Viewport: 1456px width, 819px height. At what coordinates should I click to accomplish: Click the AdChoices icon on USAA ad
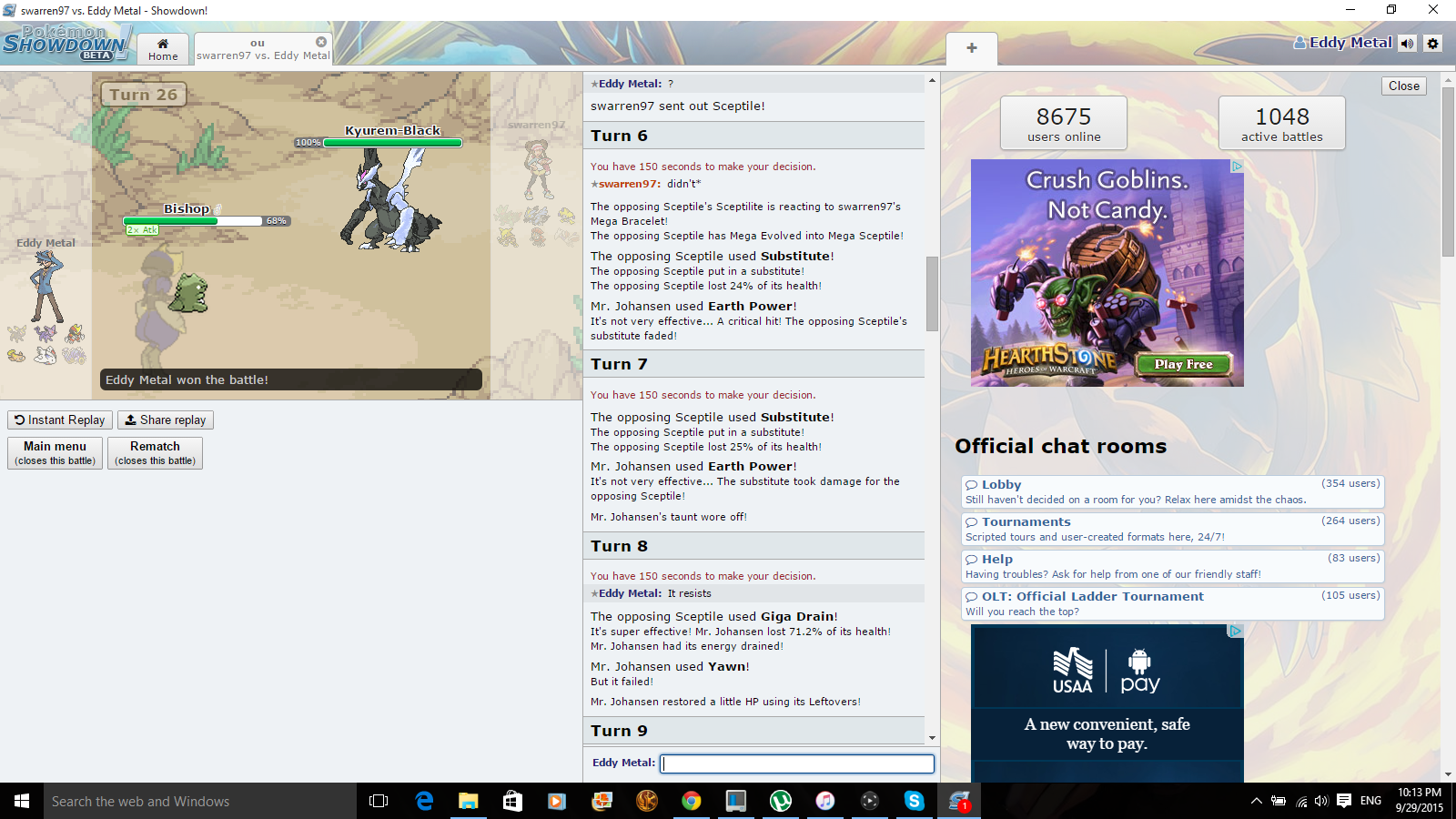coord(1236,631)
